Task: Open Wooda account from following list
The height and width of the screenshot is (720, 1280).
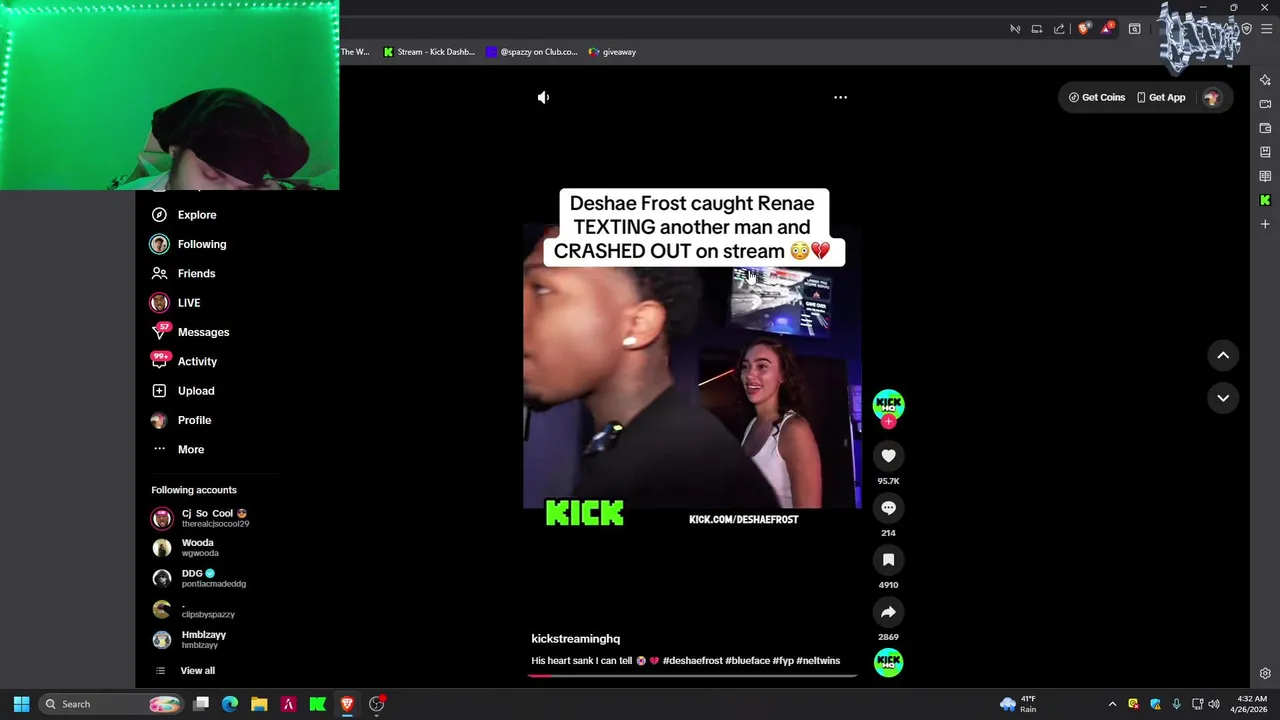Action: (x=186, y=547)
